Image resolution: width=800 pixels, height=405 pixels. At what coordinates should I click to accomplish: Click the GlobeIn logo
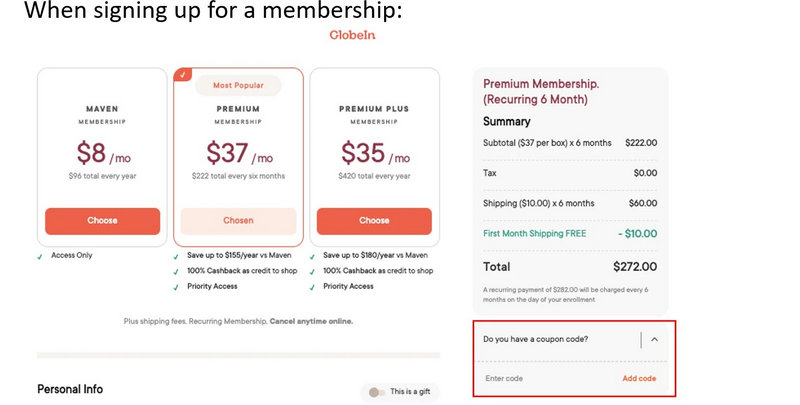(x=352, y=35)
